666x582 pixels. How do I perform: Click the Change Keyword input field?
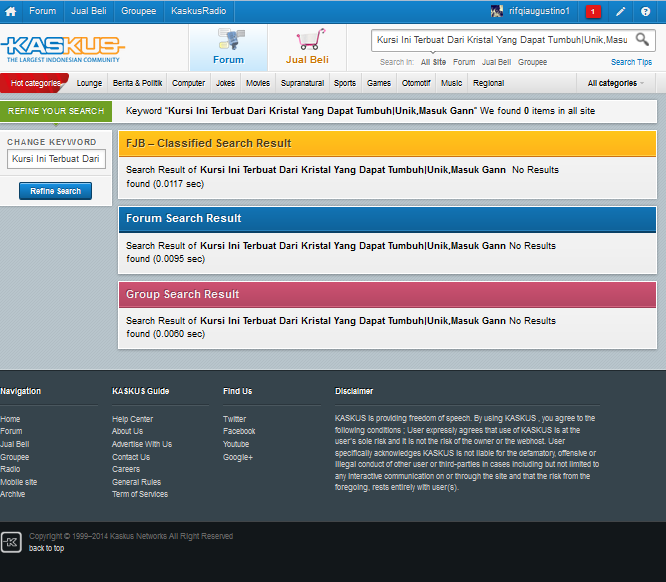pos(56,159)
